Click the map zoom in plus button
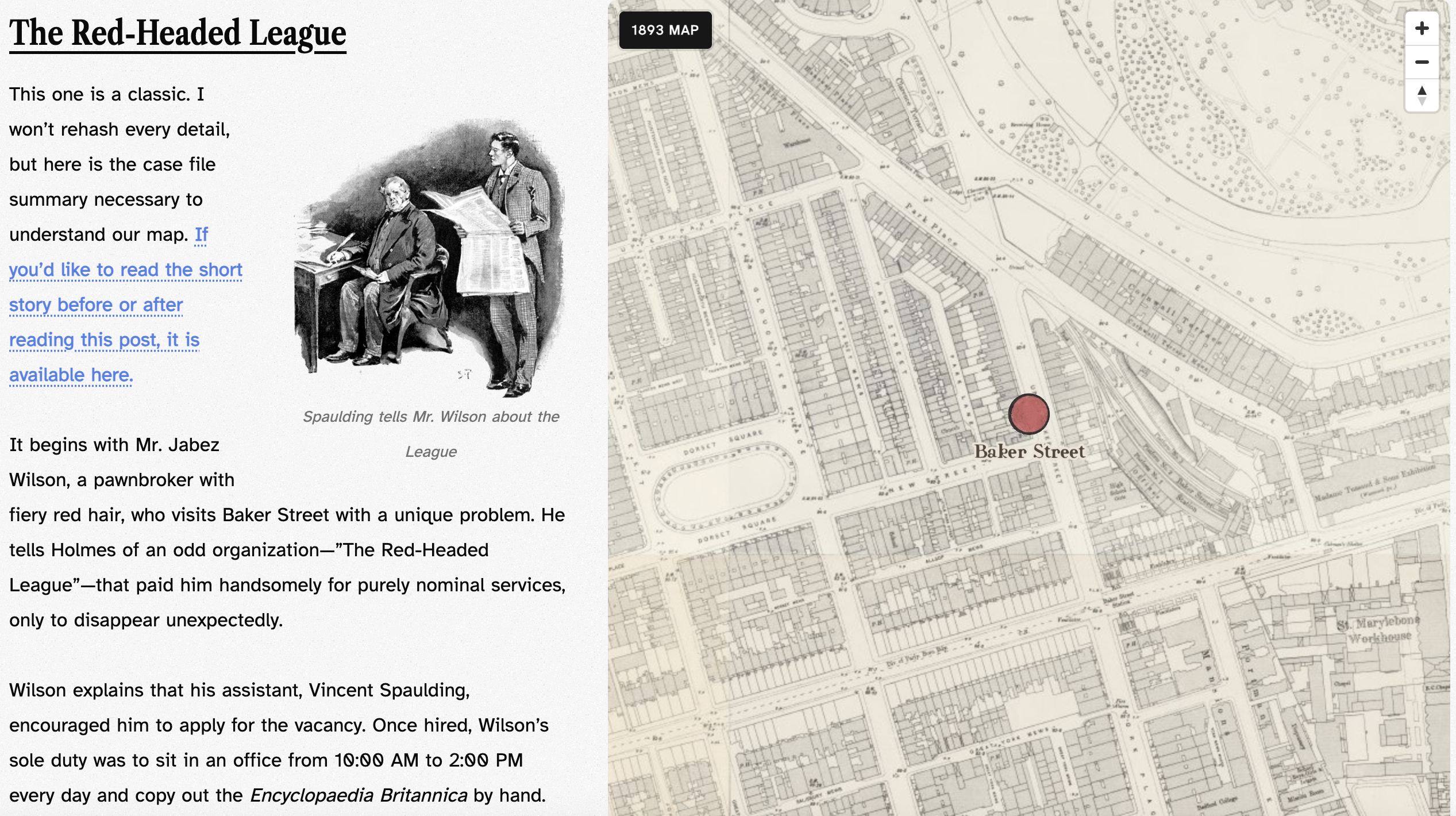This screenshot has height=816, width=1456. [x=1422, y=29]
